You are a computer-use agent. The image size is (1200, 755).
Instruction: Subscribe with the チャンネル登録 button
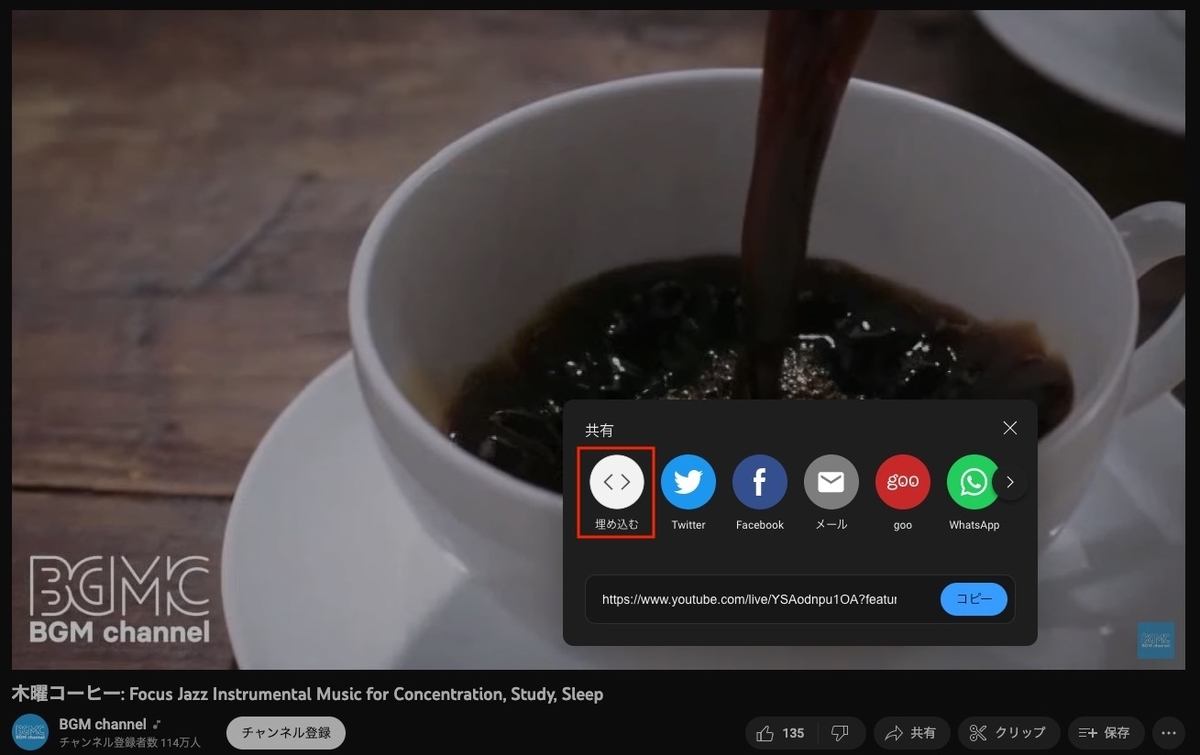click(286, 732)
